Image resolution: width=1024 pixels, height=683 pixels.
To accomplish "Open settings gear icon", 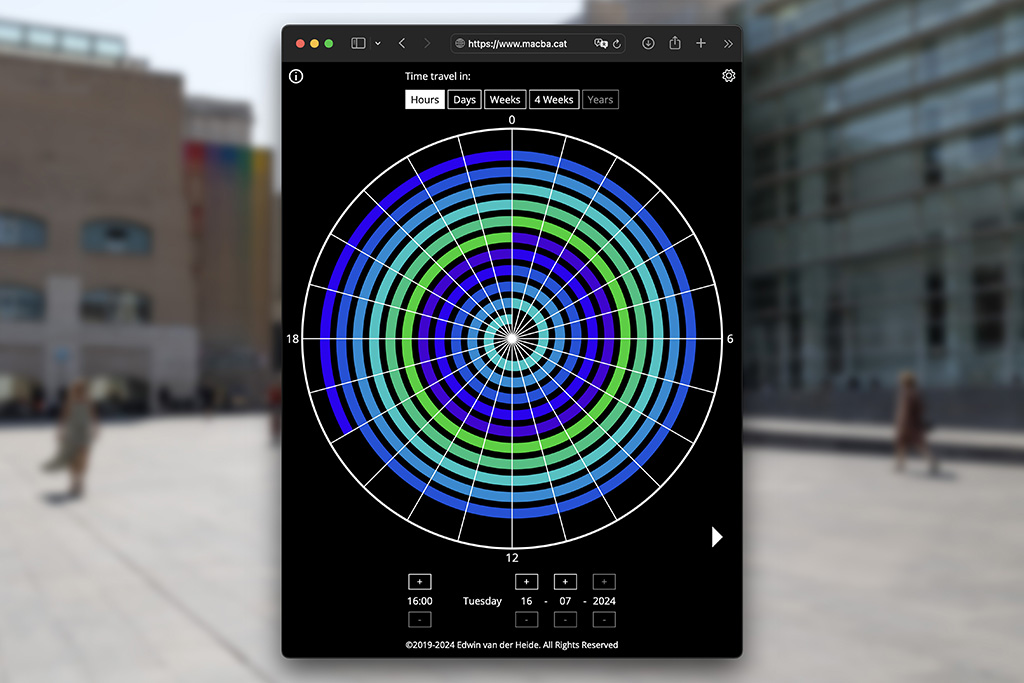I will [x=728, y=76].
